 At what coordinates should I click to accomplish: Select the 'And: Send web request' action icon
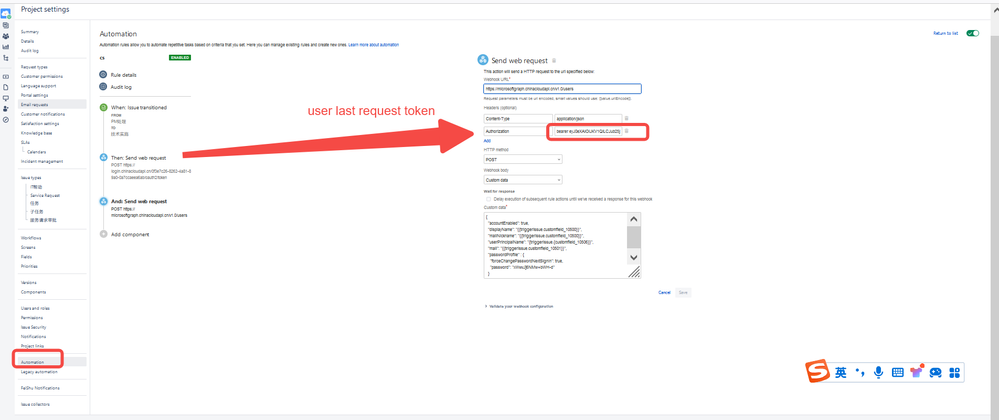pos(103,201)
